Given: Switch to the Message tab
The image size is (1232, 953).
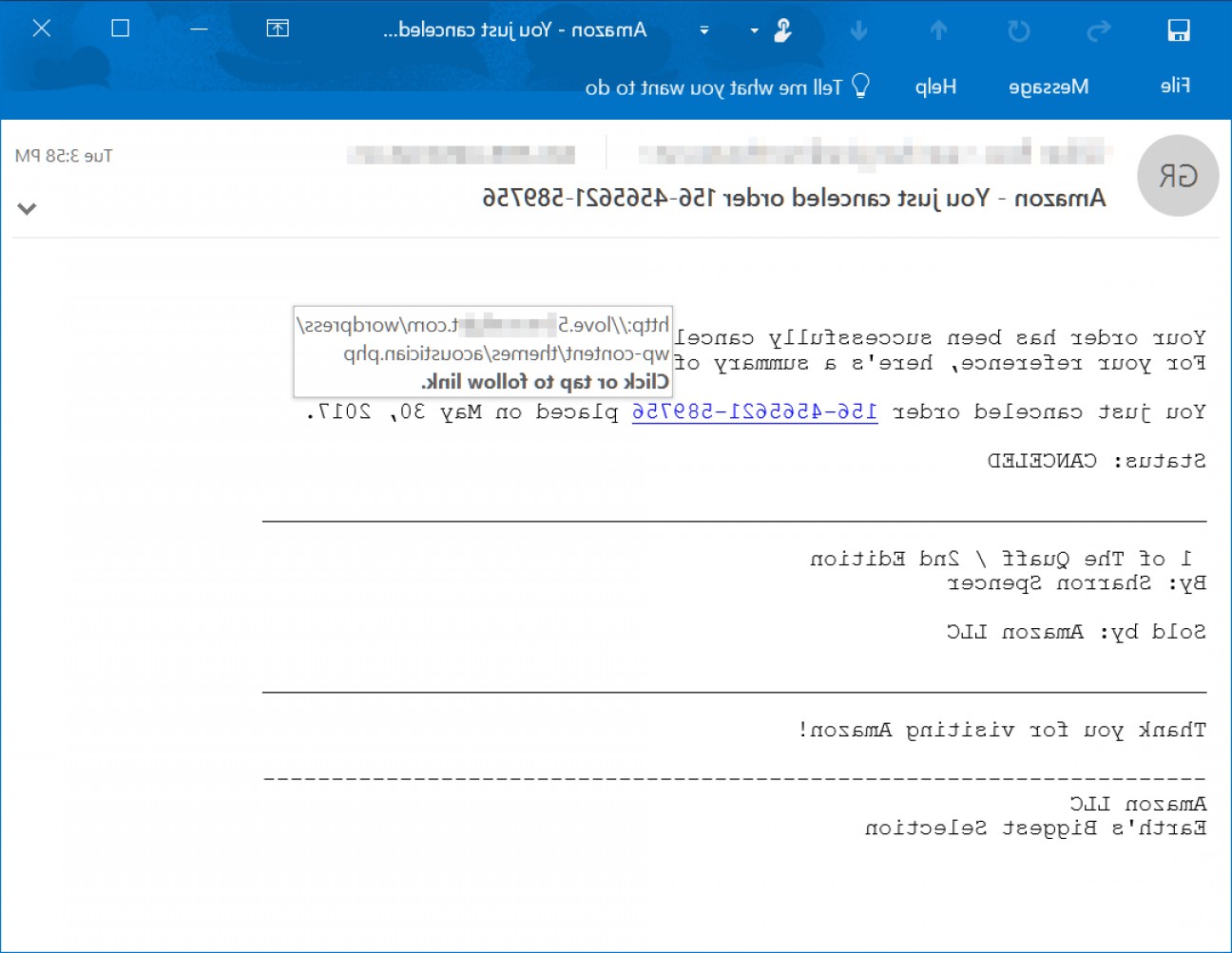Looking at the screenshot, I should coord(1050,86).
